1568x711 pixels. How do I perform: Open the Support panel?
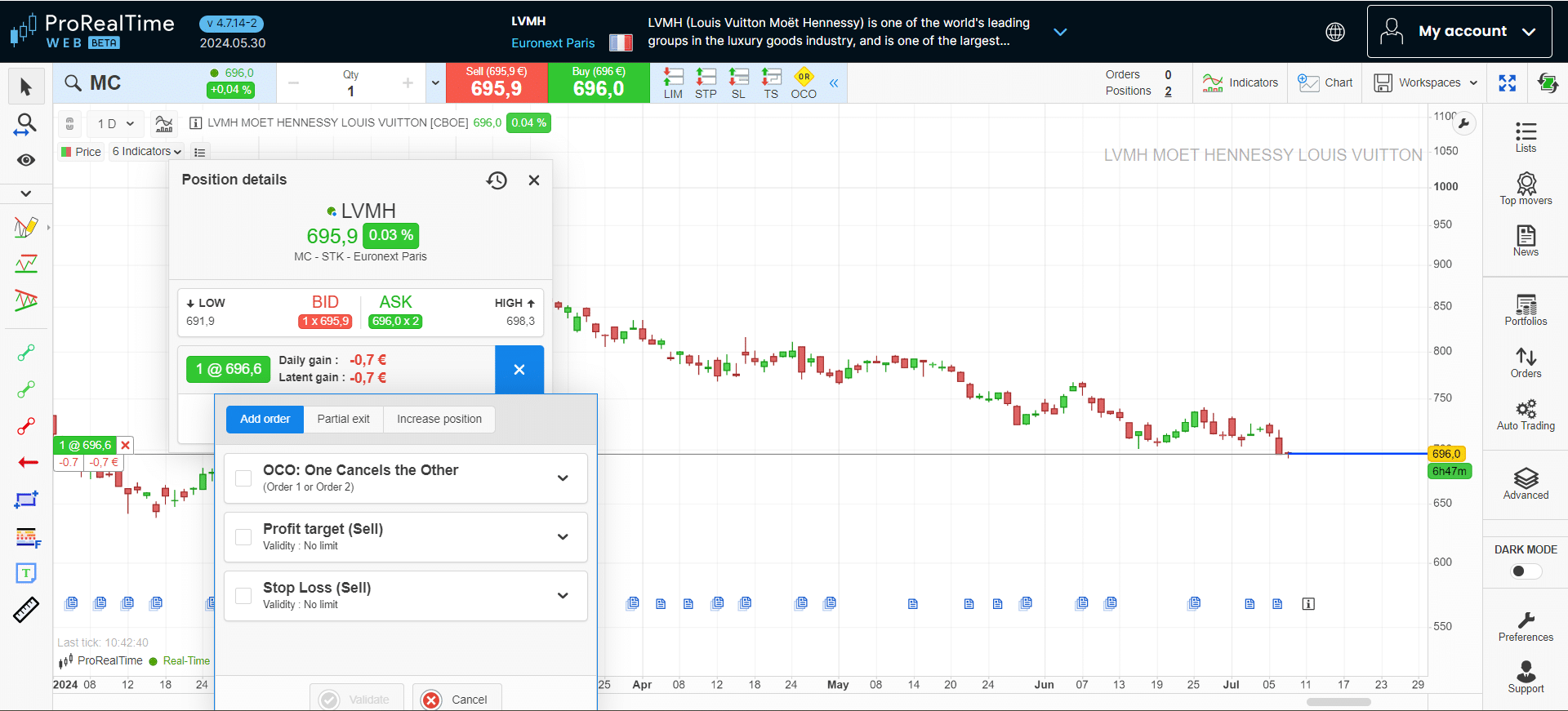(1526, 678)
